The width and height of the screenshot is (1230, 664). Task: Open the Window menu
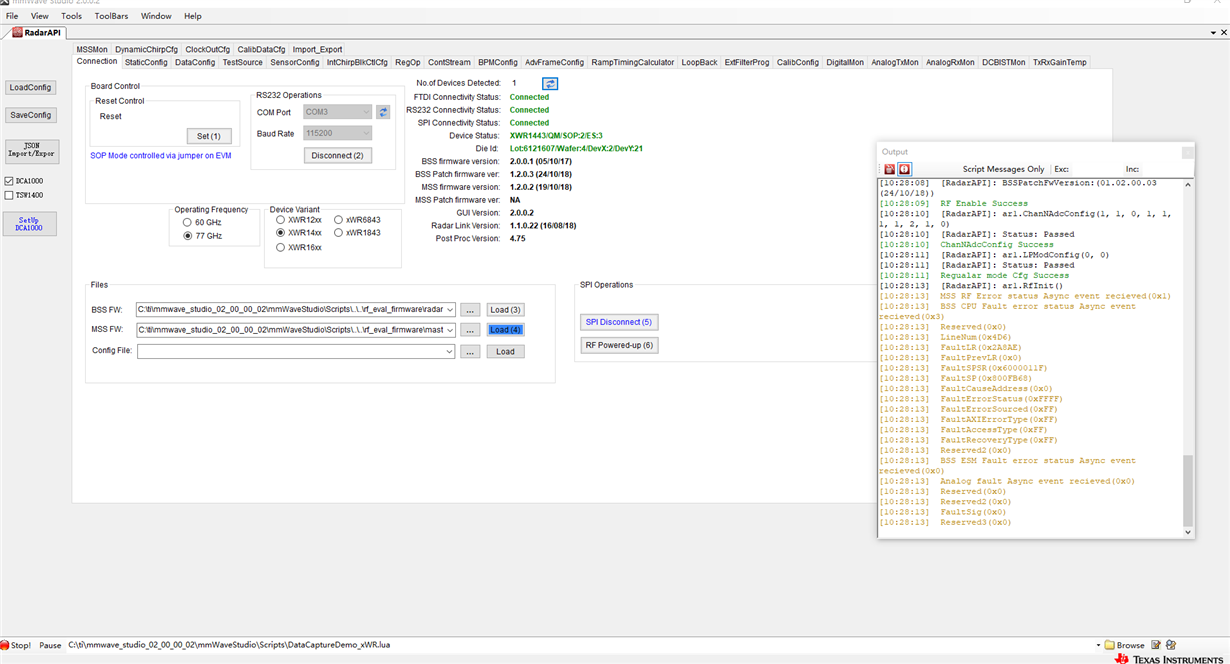(156, 16)
